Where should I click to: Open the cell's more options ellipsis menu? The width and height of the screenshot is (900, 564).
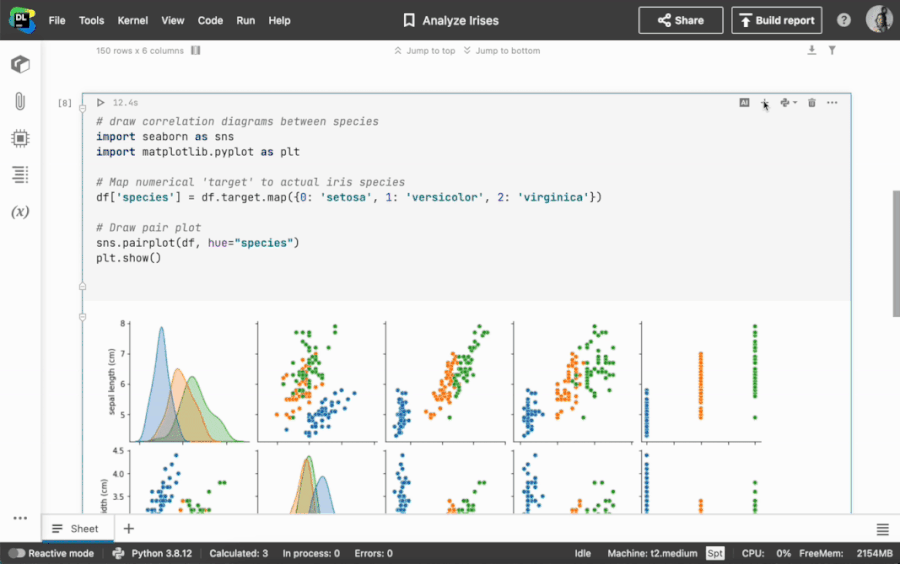pyautogui.click(x=832, y=102)
